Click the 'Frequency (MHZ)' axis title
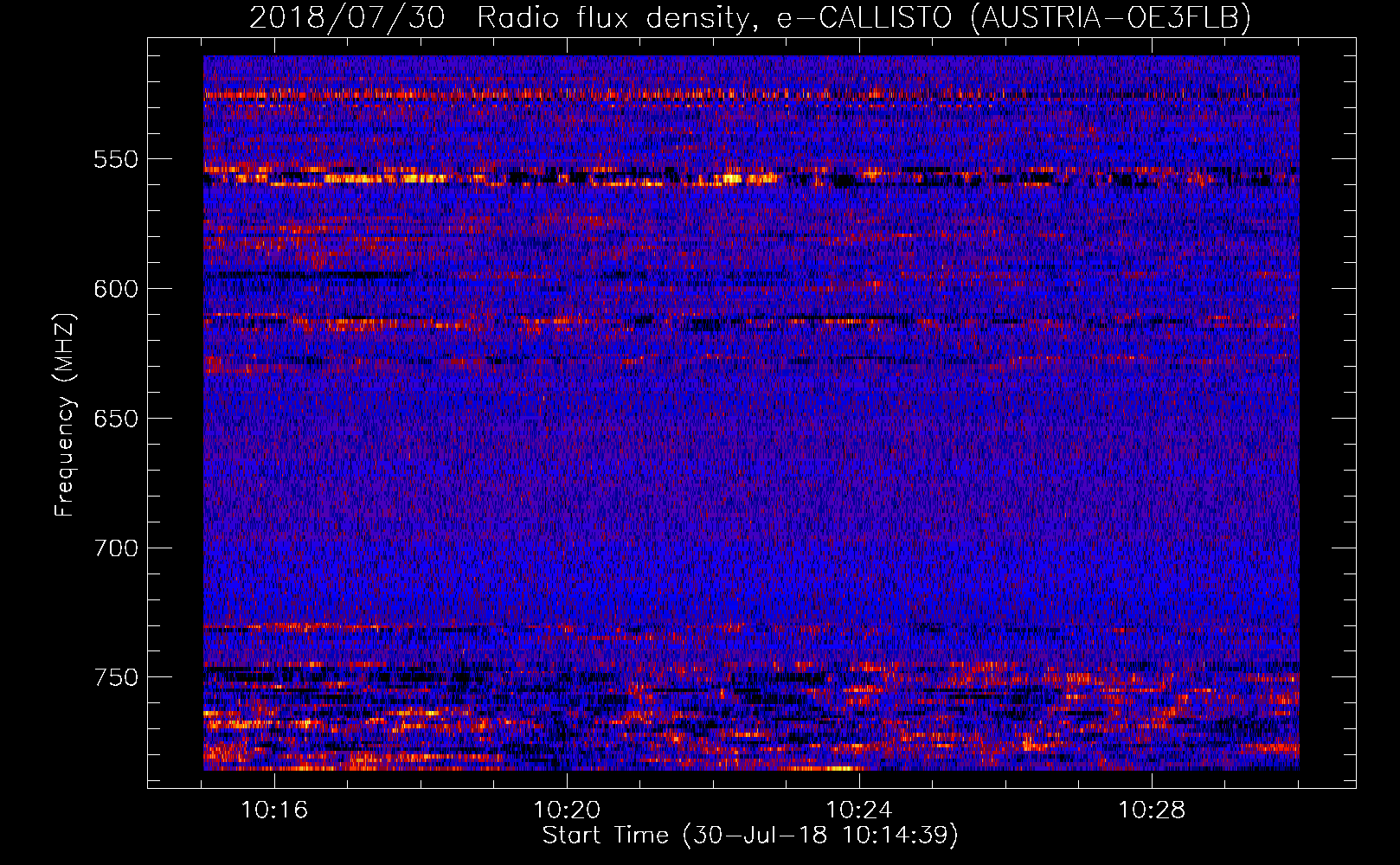The width and height of the screenshot is (1400, 865). 66,415
